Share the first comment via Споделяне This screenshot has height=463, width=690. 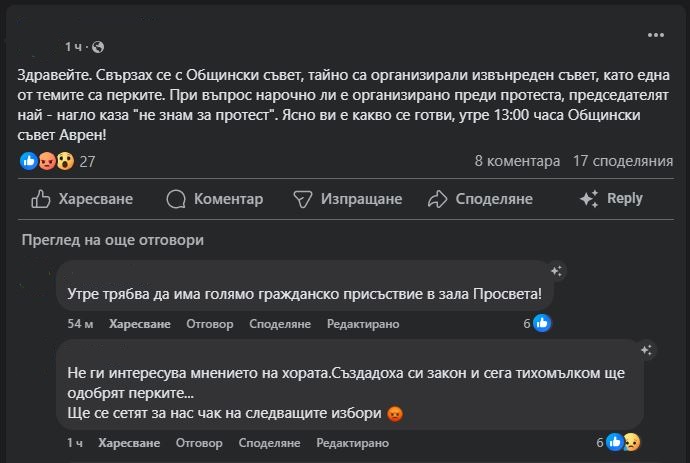tap(274, 324)
